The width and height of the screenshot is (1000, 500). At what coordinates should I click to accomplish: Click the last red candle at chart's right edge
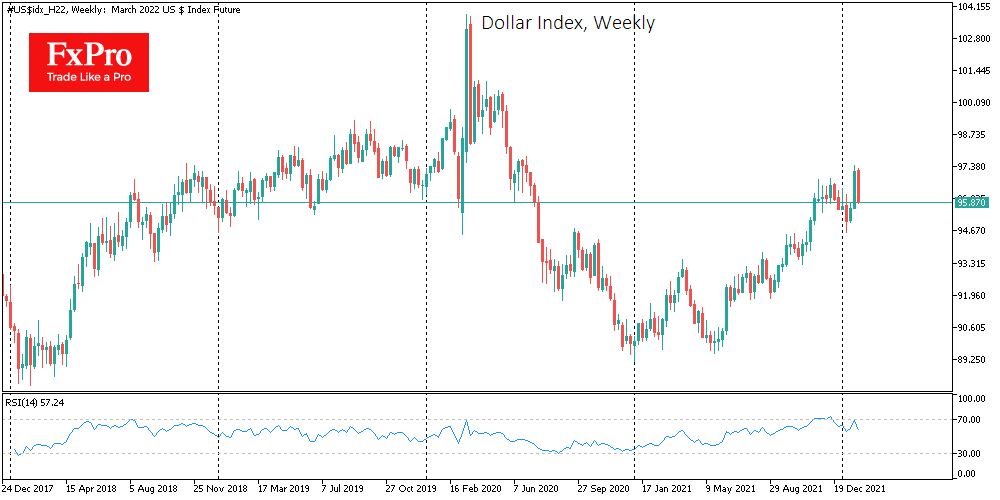(858, 186)
